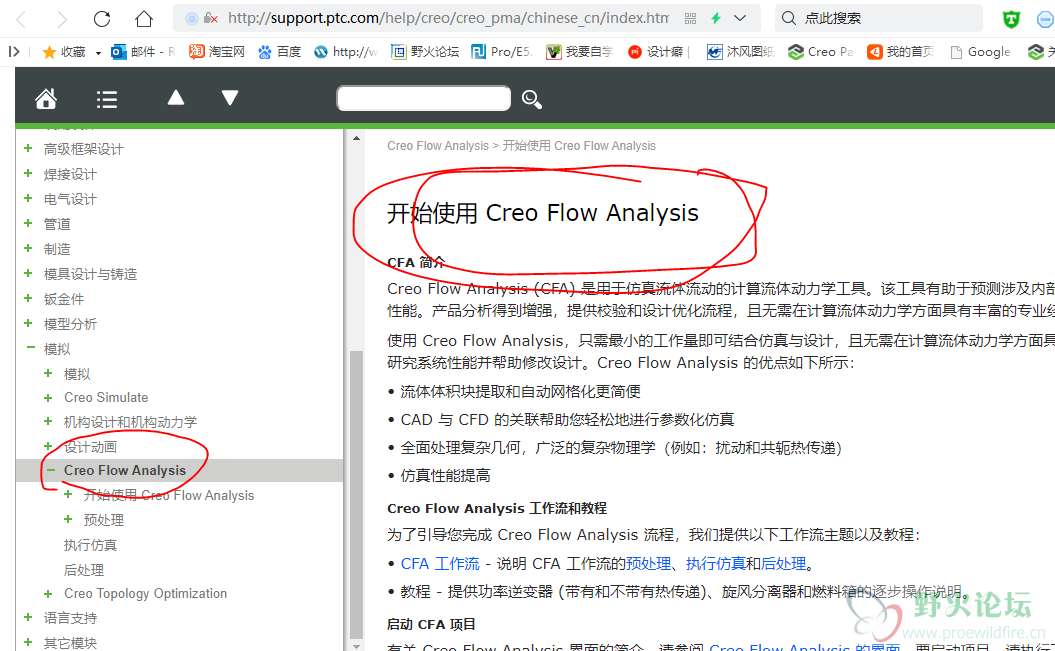Image resolution: width=1055 pixels, height=651 pixels.
Task: Select 机构设计和机构动力学 tree item
Action: (x=130, y=422)
